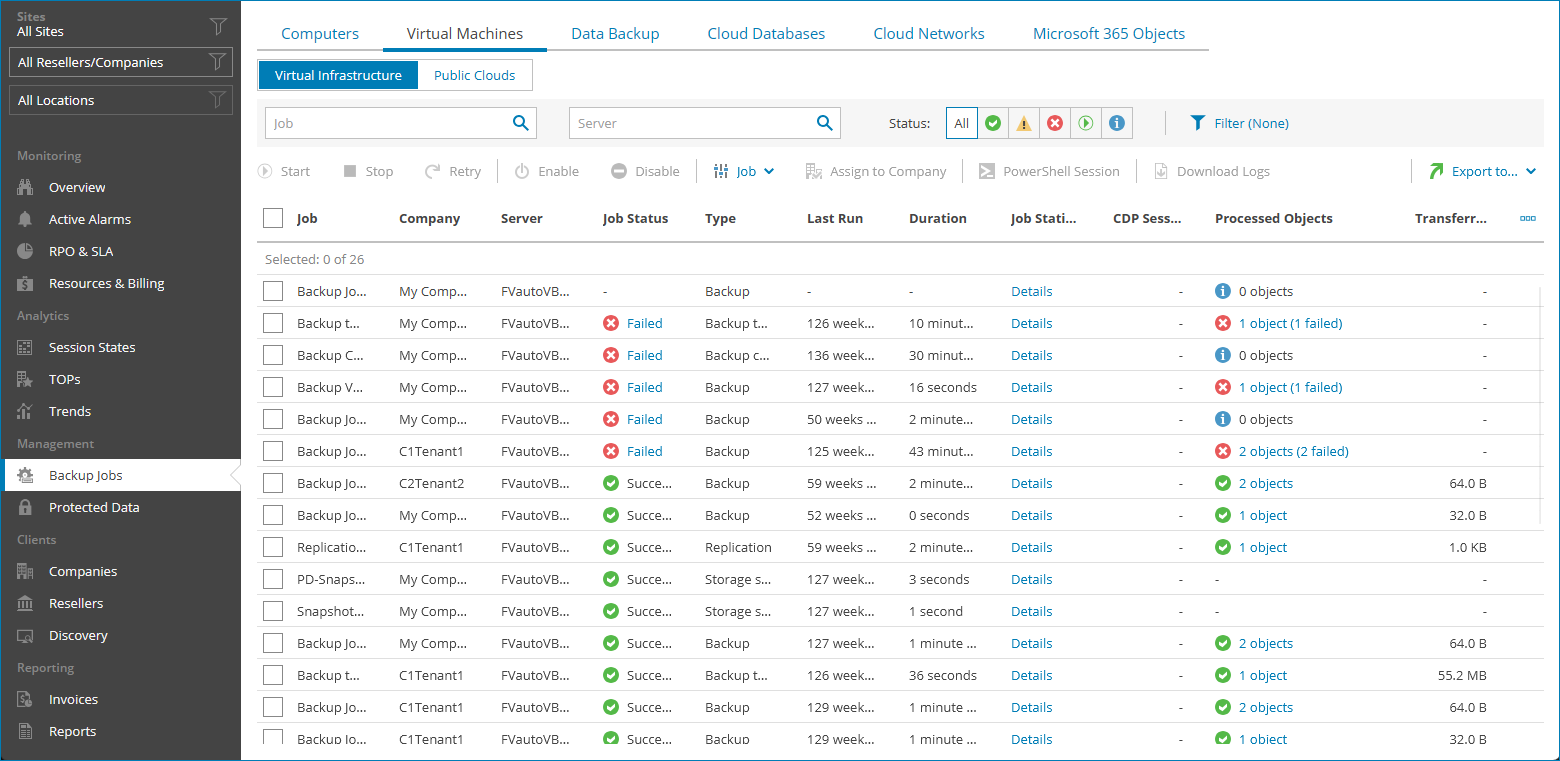The image size is (1560, 761).
Task: Click the search magnifier in the Server field
Action: [824, 123]
